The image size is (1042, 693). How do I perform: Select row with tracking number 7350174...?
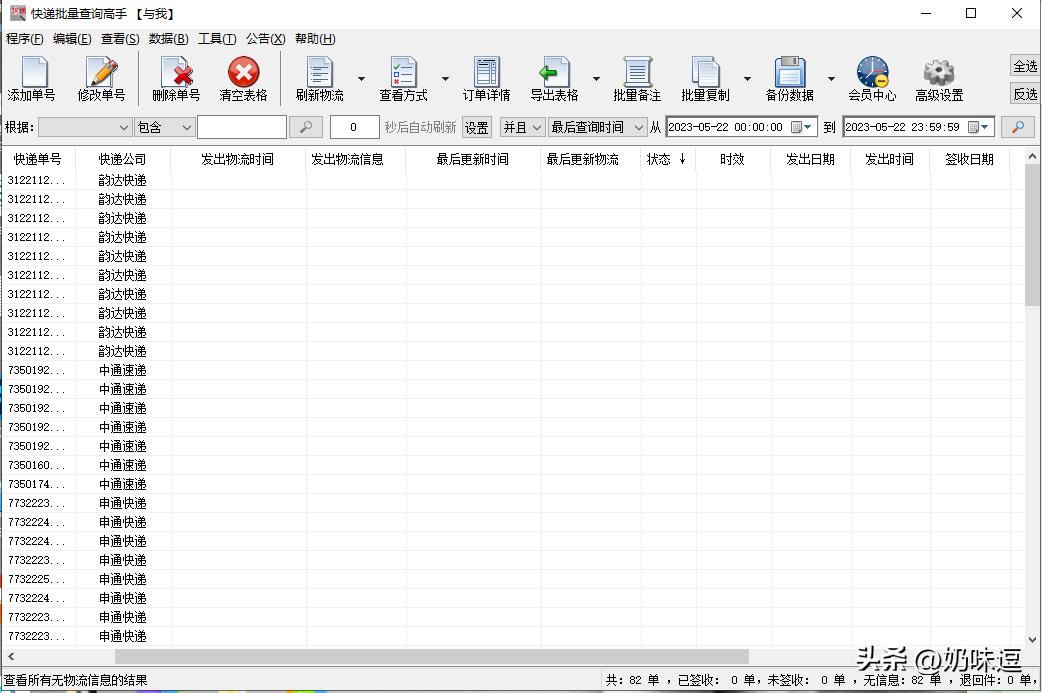[512, 484]
